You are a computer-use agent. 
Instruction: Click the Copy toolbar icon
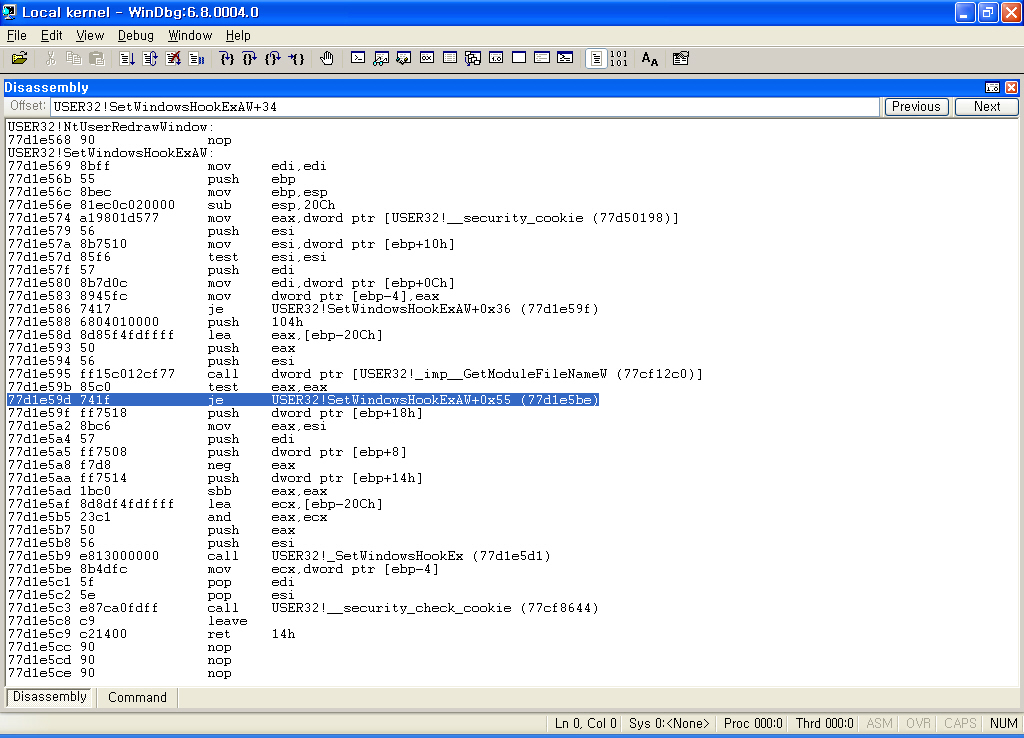(73, 59)
